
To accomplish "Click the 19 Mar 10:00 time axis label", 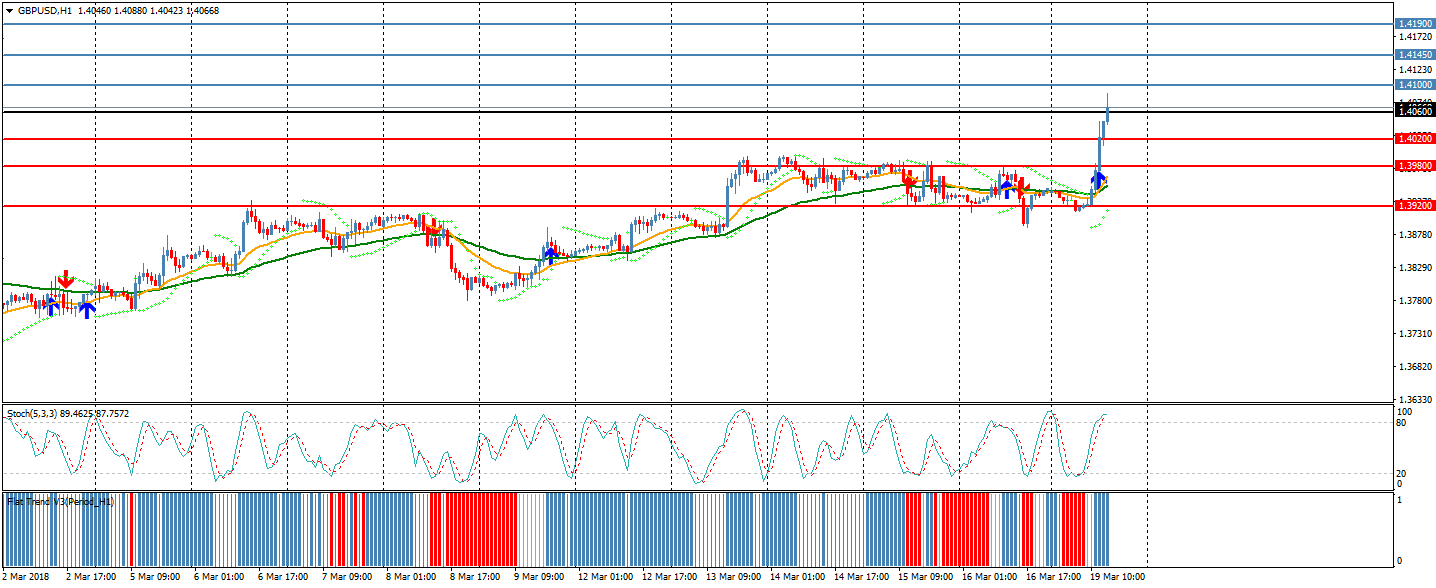I will pos(1117,577).
